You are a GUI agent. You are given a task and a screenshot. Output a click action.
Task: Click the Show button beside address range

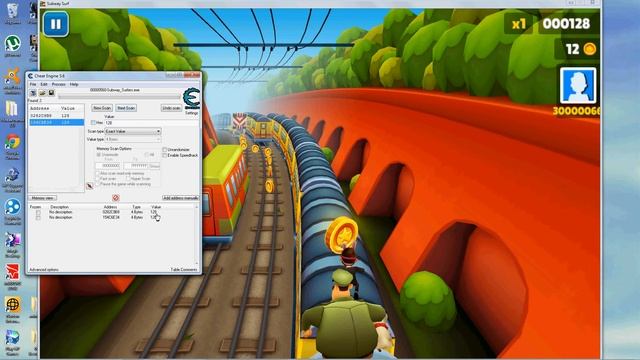(154, 166)
